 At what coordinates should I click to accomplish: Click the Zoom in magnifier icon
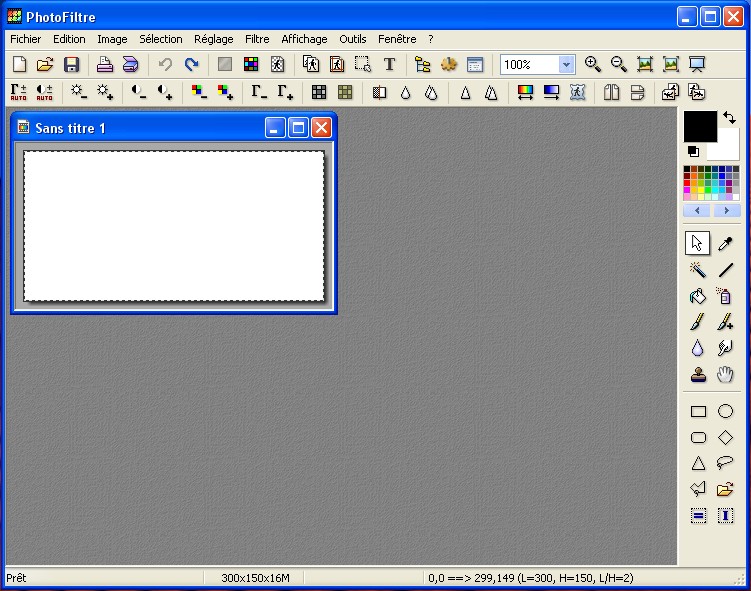coord(592,64)
